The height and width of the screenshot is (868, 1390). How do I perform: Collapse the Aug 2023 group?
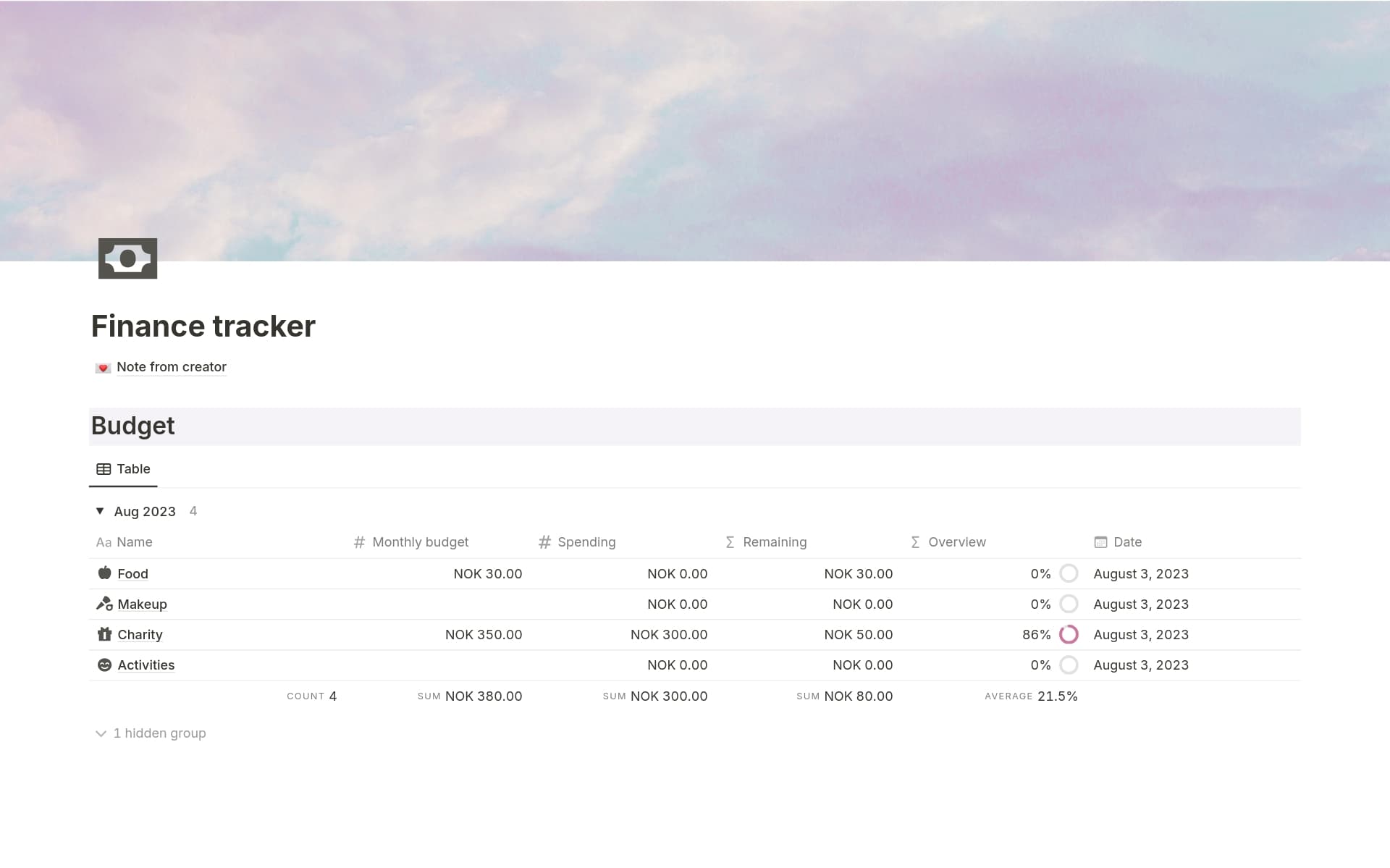(x=100, y=511)
